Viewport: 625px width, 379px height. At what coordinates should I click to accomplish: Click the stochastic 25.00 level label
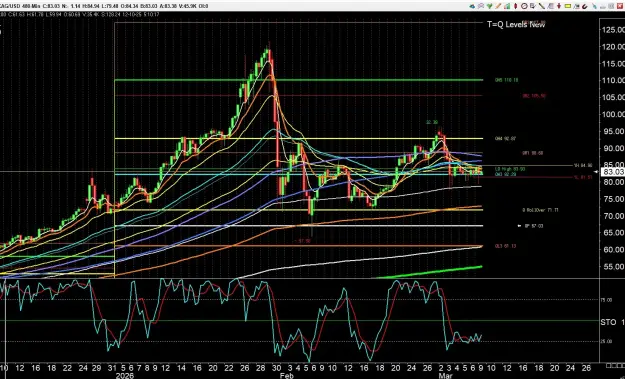pyautogui.click(x=606, y=341)
